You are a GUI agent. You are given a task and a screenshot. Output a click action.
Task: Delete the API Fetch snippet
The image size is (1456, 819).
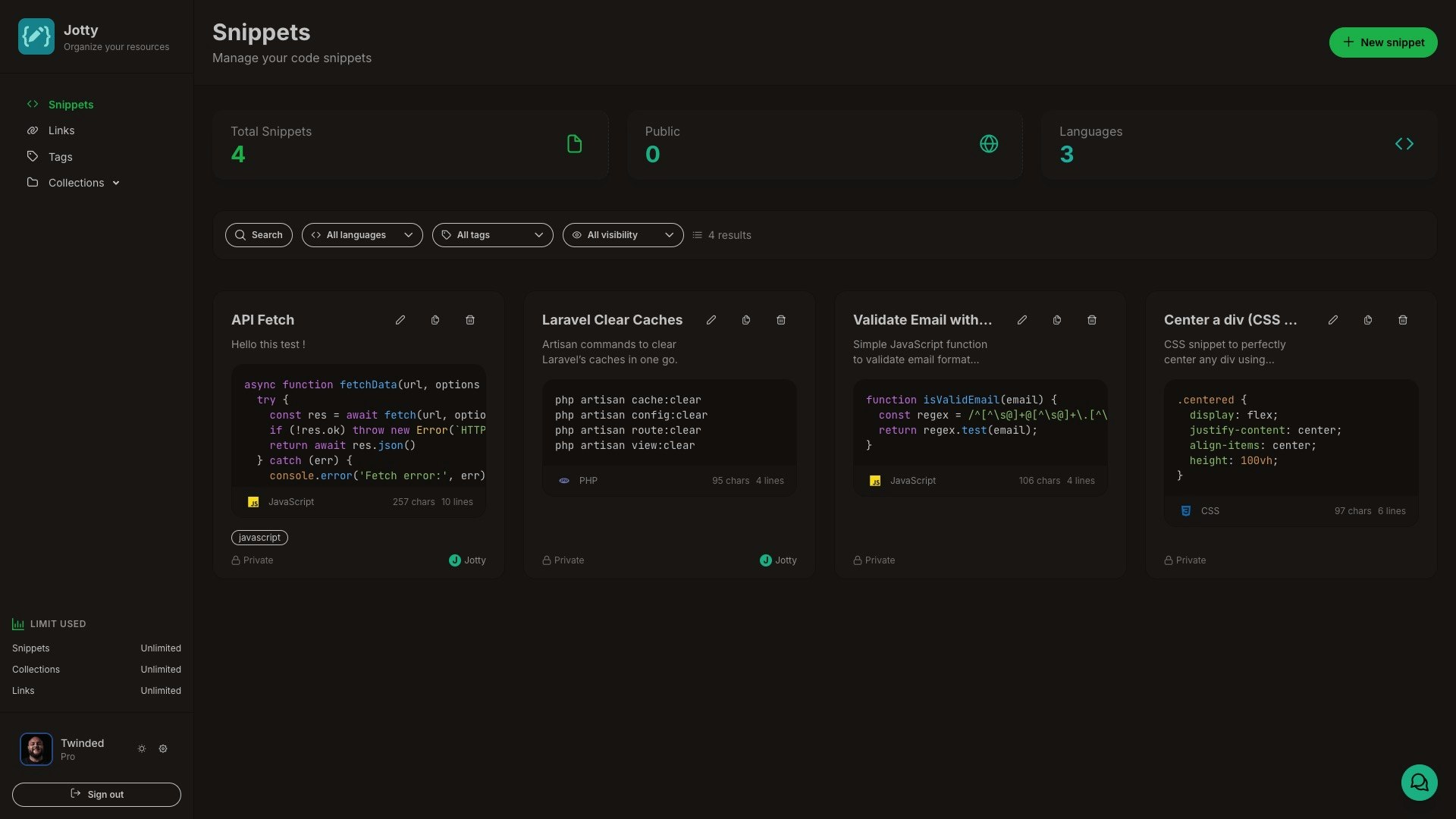470,320
